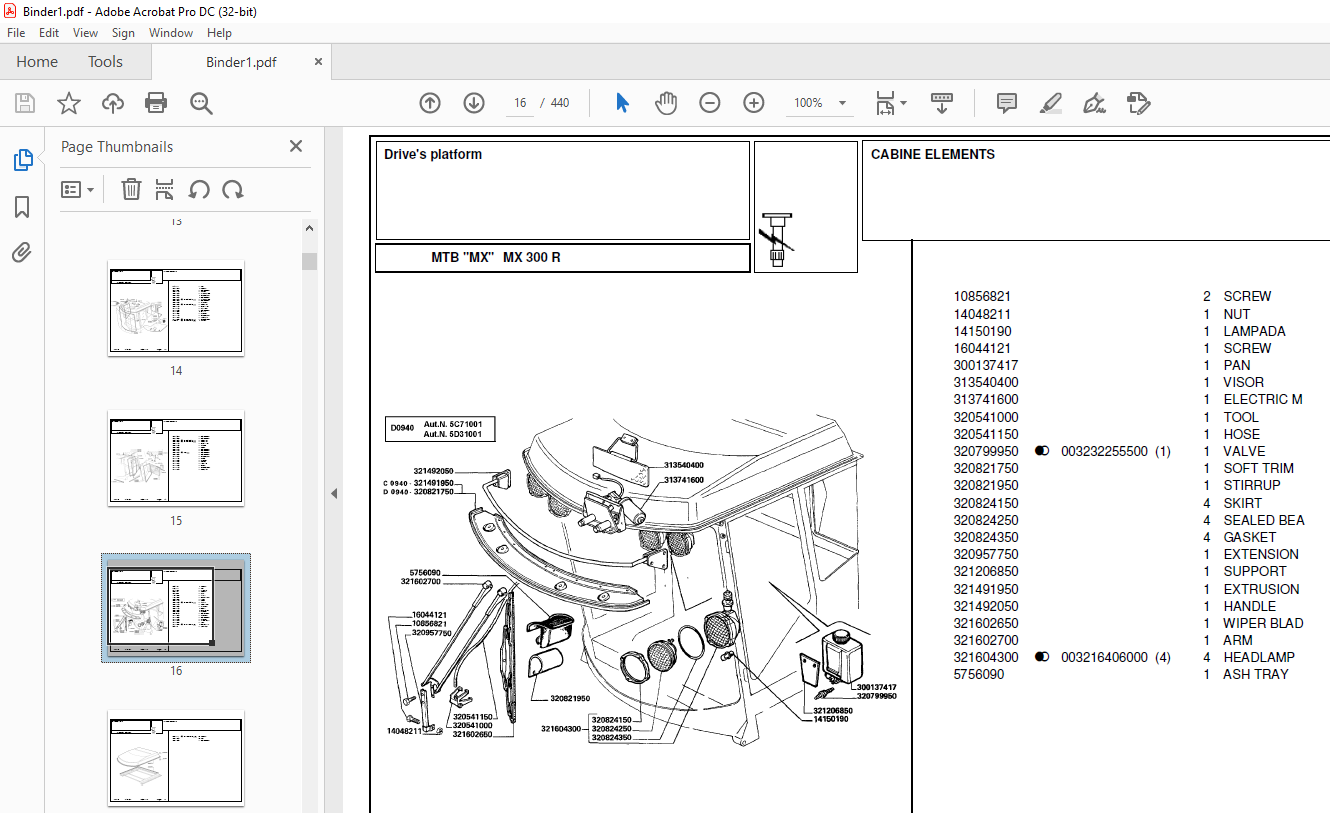Open the Bookmarks pane icon

pyautogui.click(x=22, y=207)
